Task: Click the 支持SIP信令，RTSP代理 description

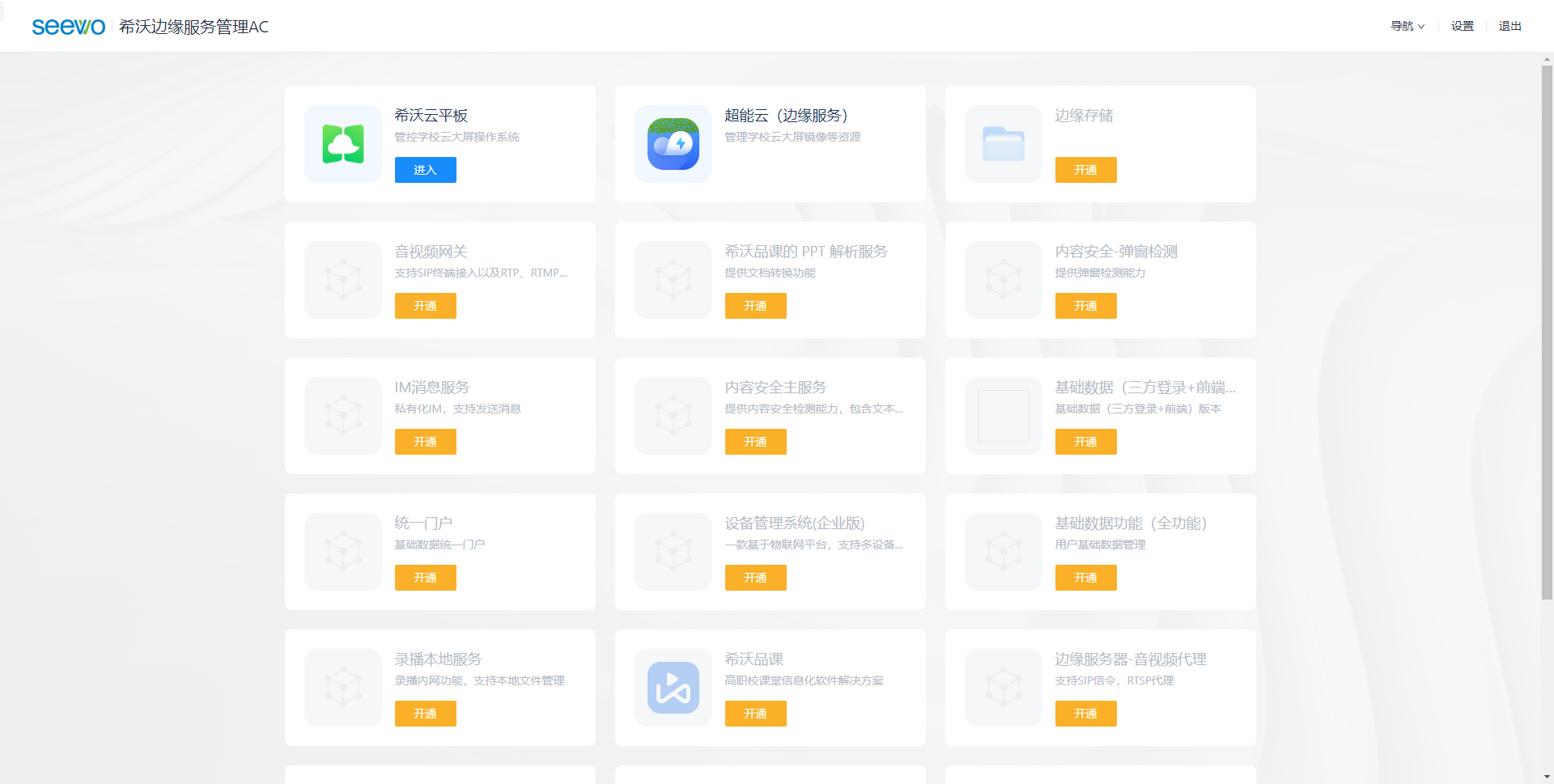Action: 1115,681
